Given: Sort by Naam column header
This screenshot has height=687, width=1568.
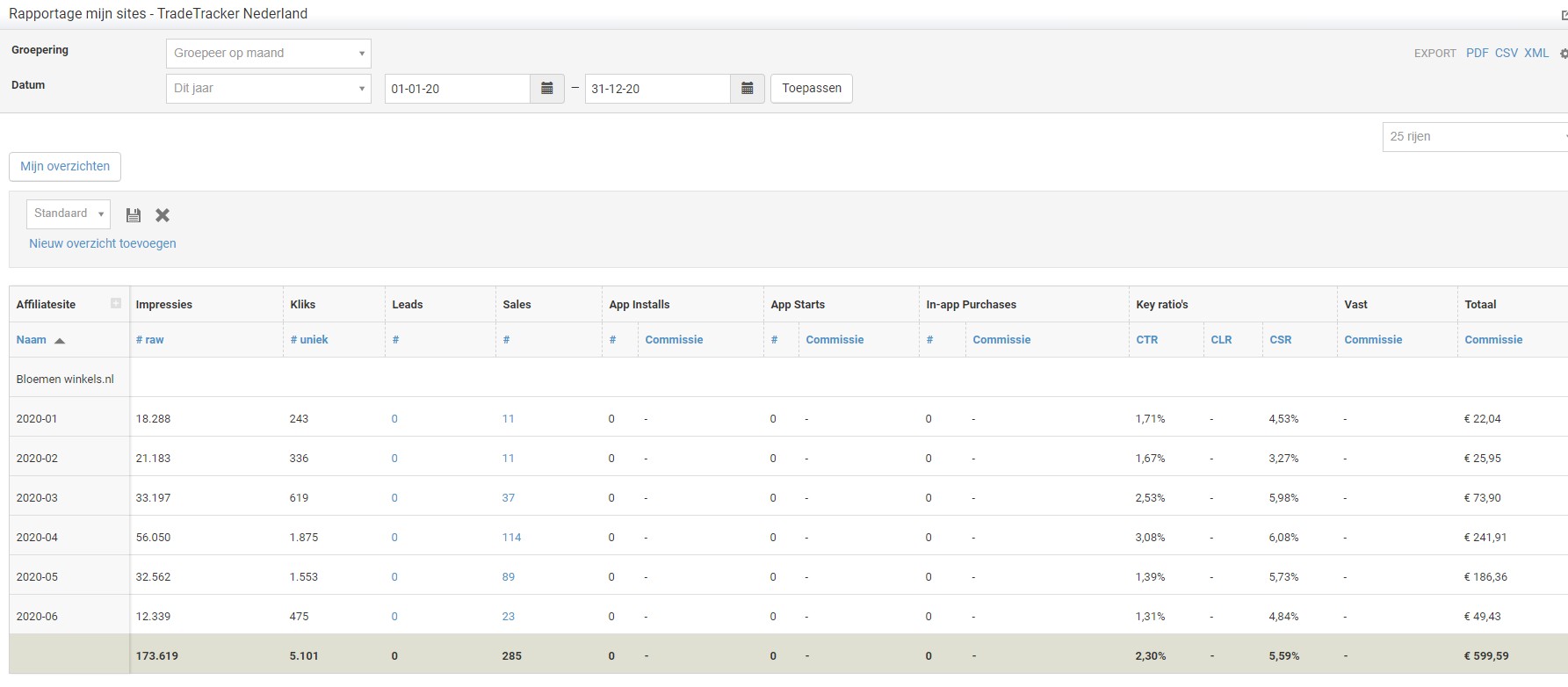Looking at the screenshot, I should click(32, 340).
